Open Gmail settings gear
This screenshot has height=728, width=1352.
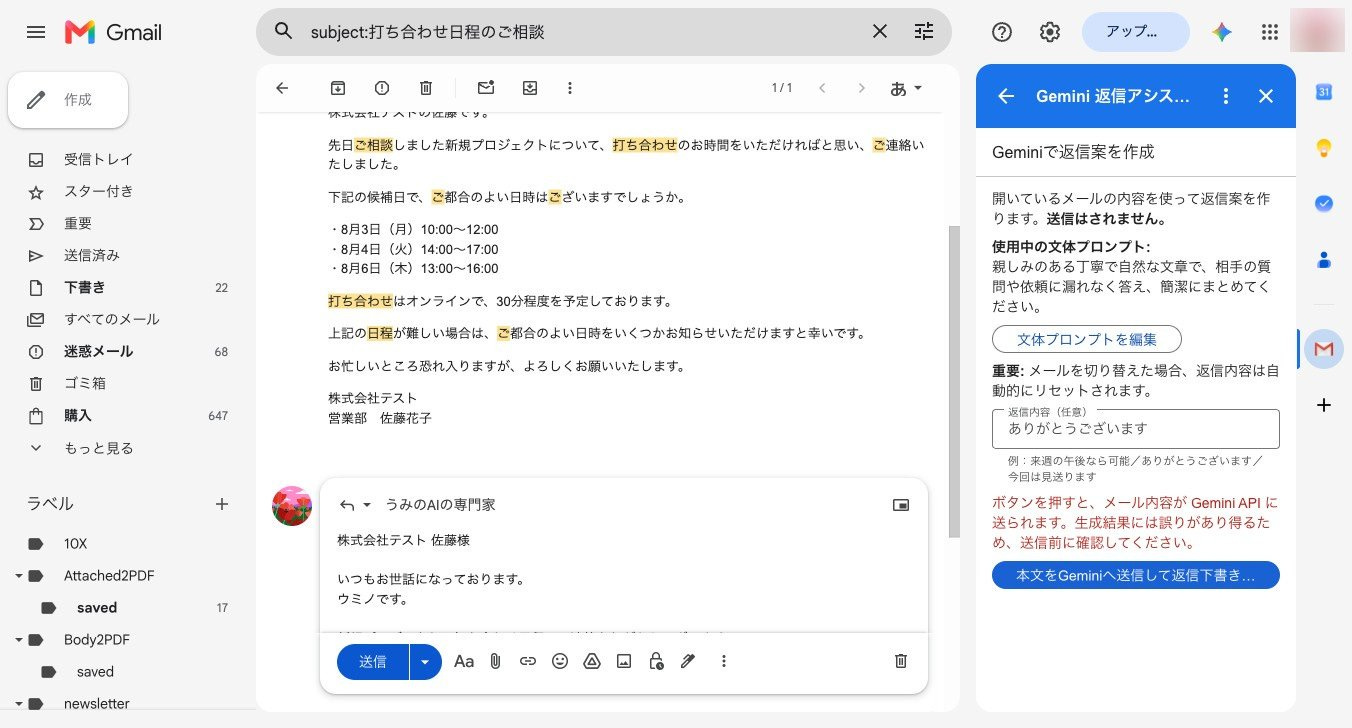[x=1050, y=32]
